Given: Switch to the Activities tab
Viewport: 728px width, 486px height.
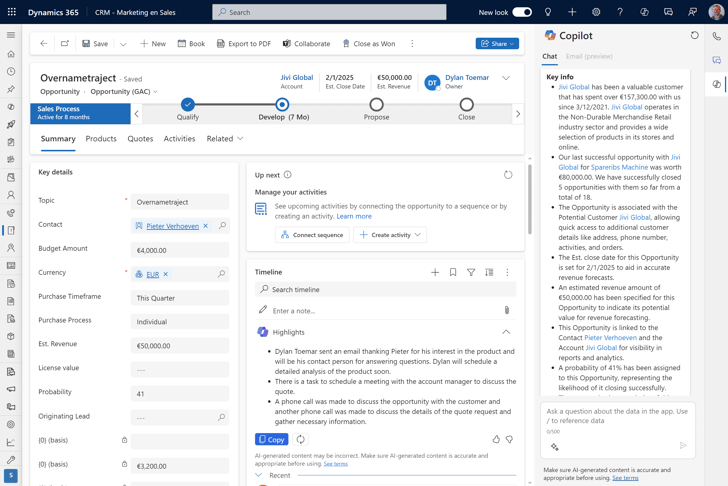Looking at the screenshot, I should 179,139.
